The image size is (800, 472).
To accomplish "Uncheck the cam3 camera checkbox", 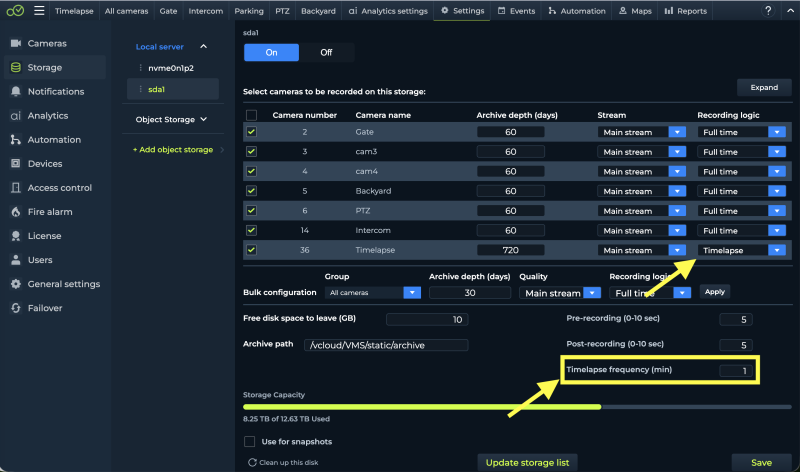I will click(252, 152).
